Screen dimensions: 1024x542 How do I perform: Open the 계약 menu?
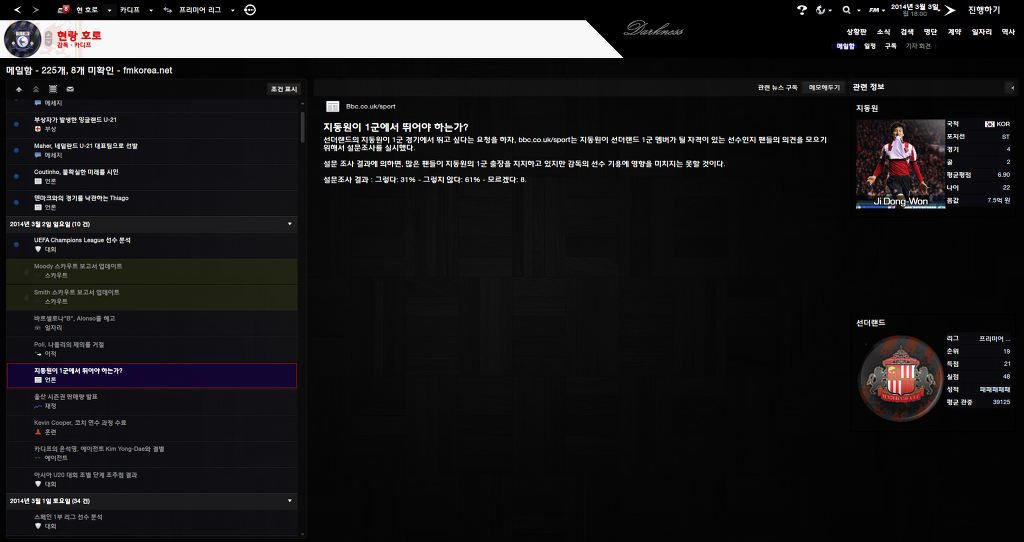954,31
